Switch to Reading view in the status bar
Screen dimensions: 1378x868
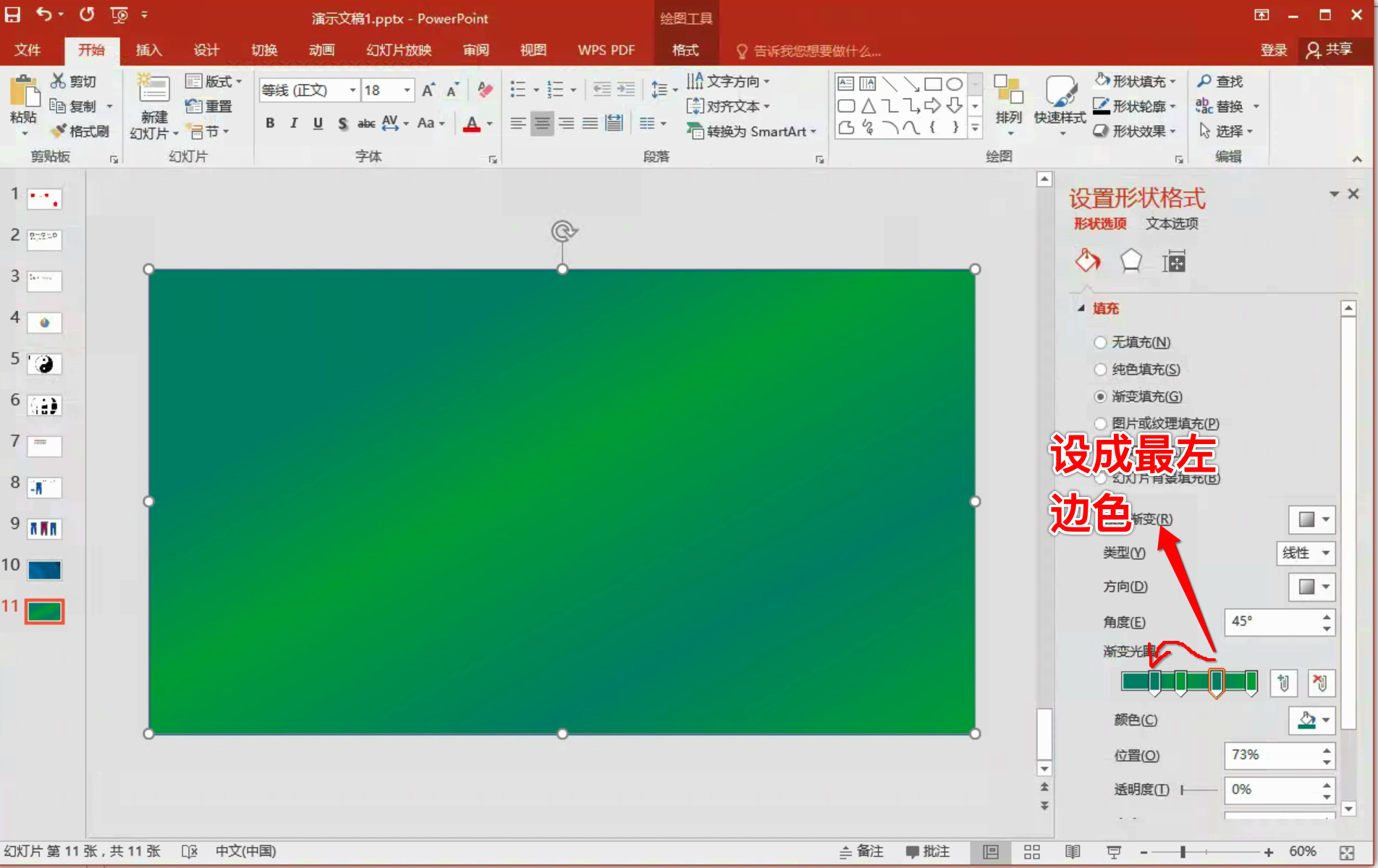click(1073, 851)
